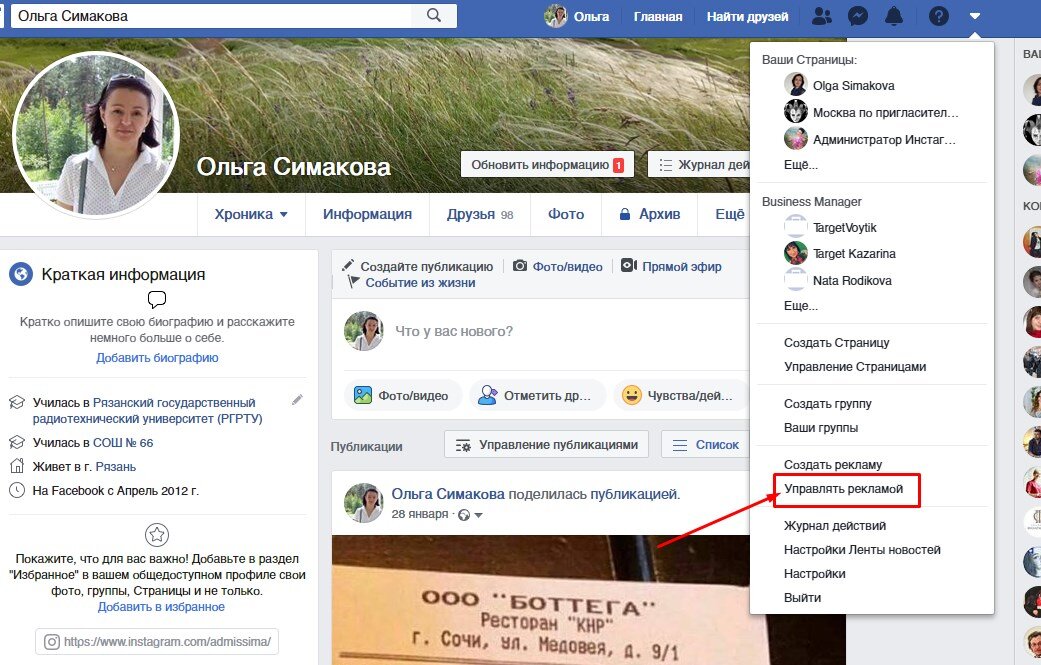Screen dimensions: 1041x665
Task: Click Прямой эфир video icon
Action: [629, 265]
